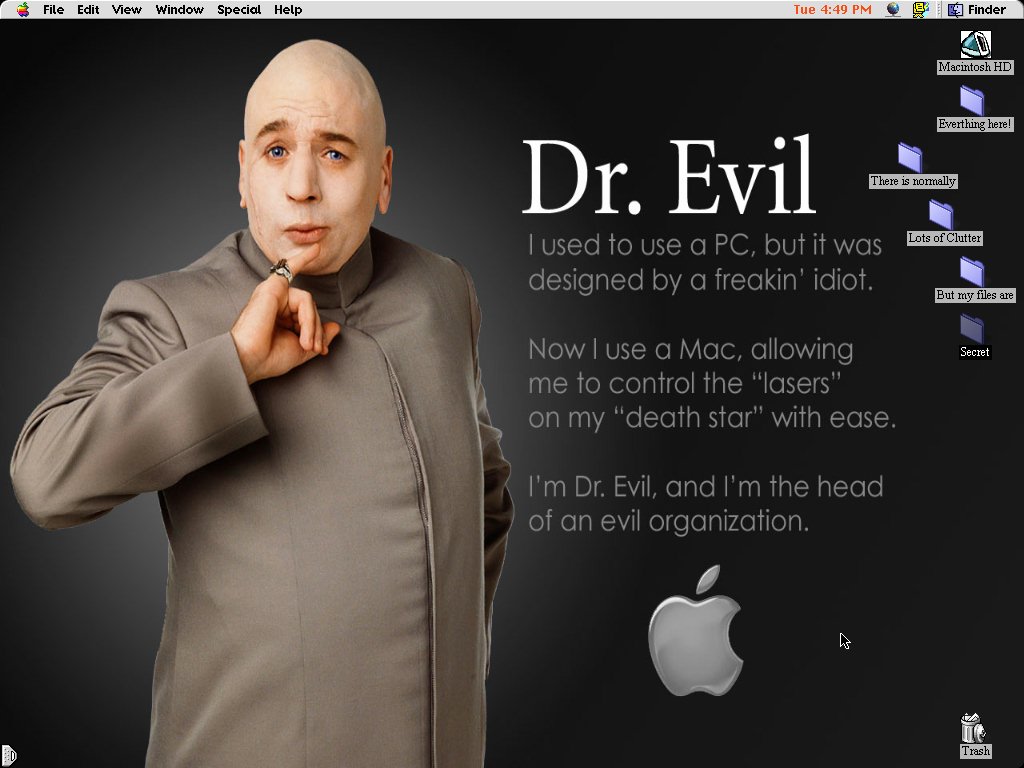This screenshot has width=1024, height=768.
Task: Select the 'But my files are' folder icon
Action: [972, 272]
